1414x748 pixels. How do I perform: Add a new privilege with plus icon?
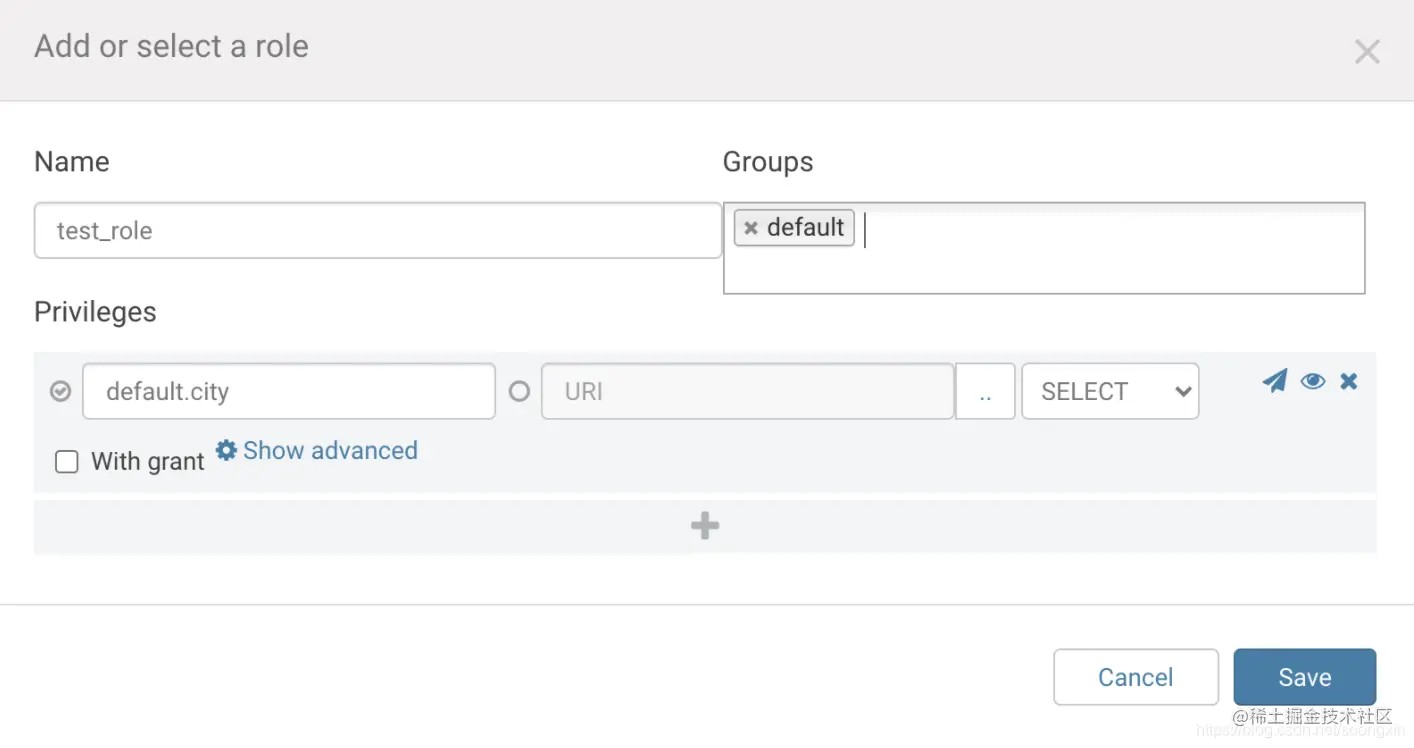[x=705, y=526]
